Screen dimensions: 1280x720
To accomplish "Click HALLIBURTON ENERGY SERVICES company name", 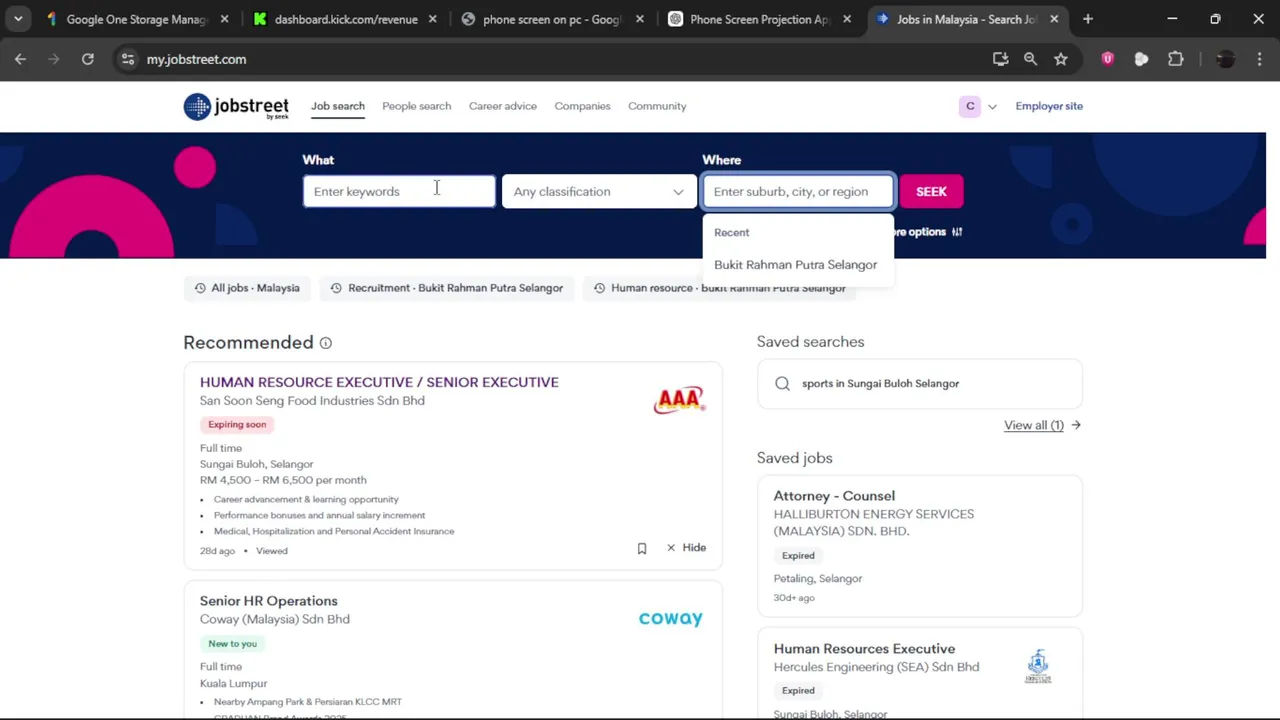I will click(x=873, y=522).
